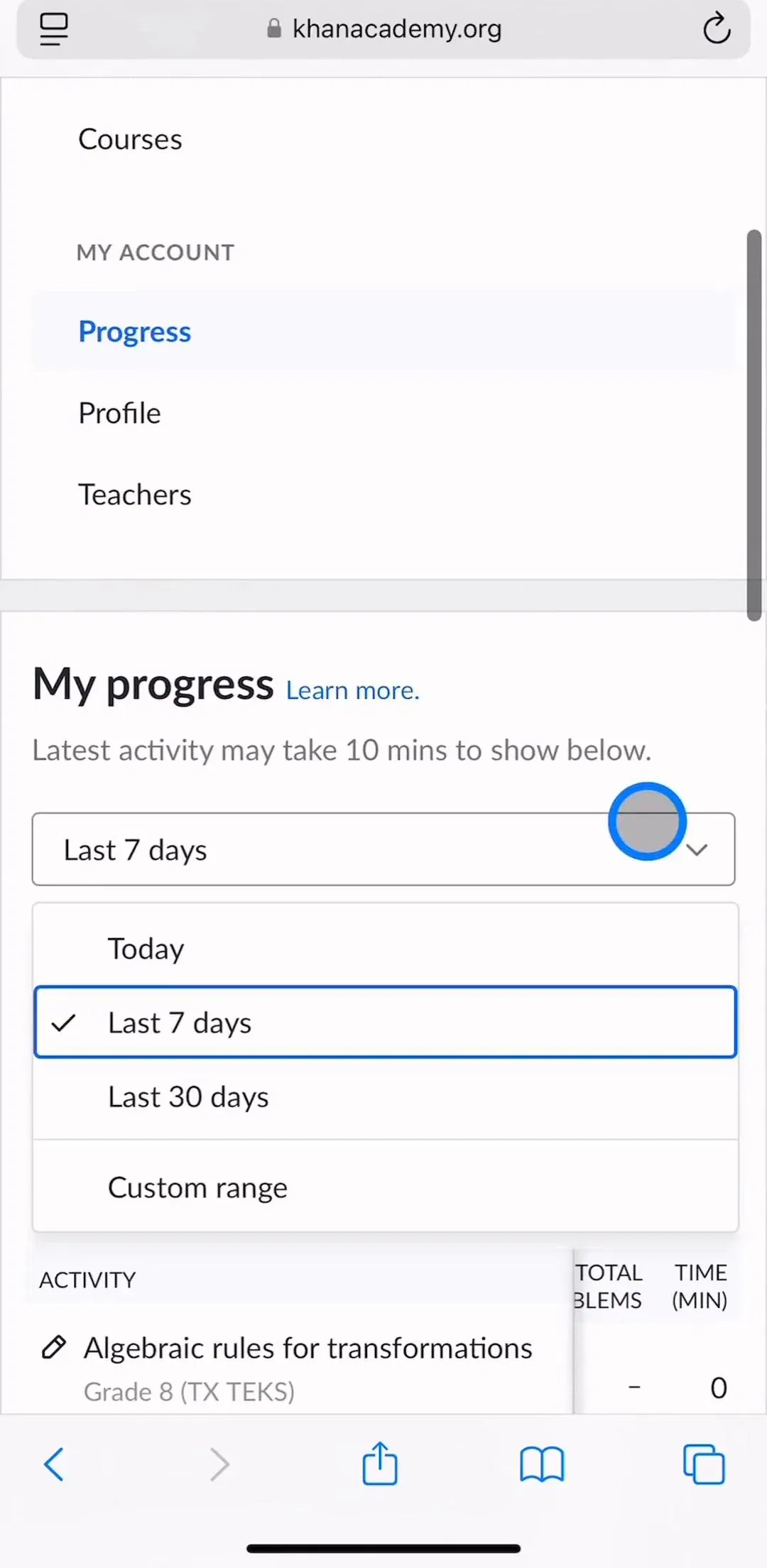Select Custom range from the list

click(385, 1187)
